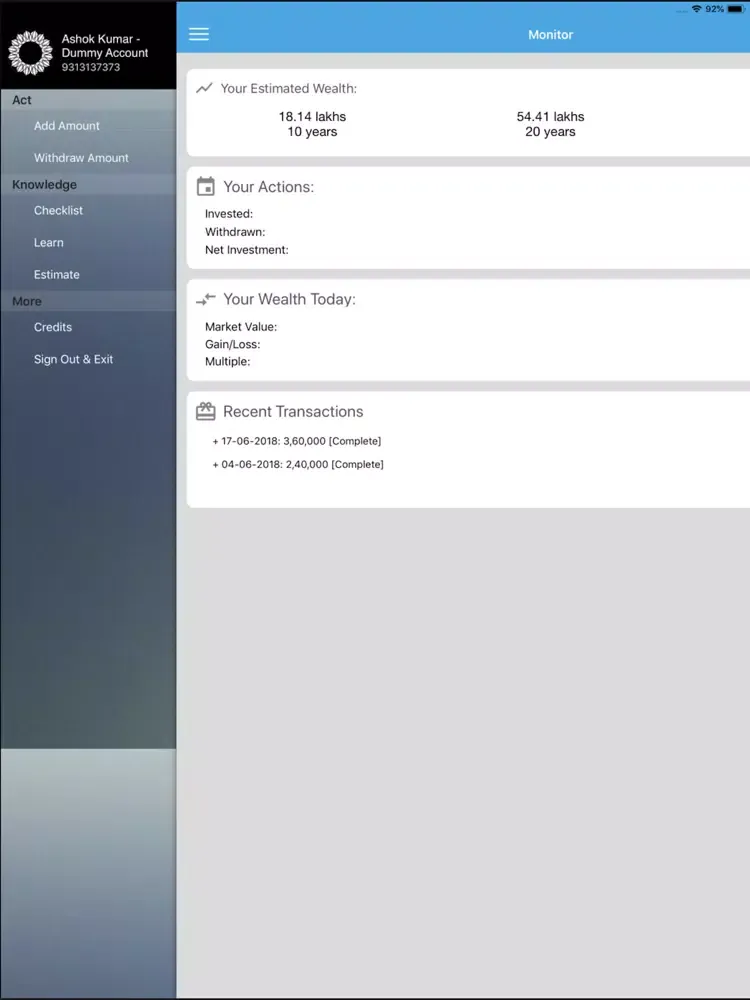Click the Recent Transactions gift icon
The width and height of the screenshot is (750, 1000).
(205, 411)
